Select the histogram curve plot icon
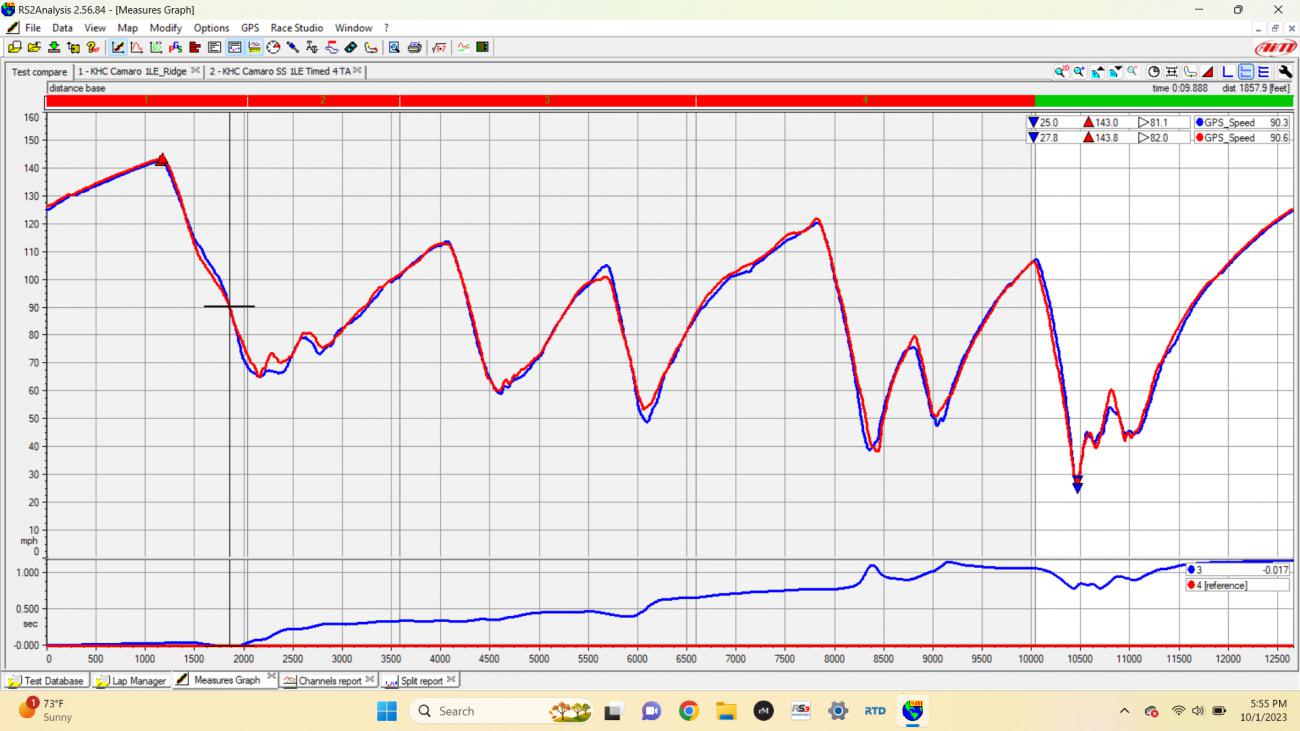The image size is (1300, 731). 137,47
